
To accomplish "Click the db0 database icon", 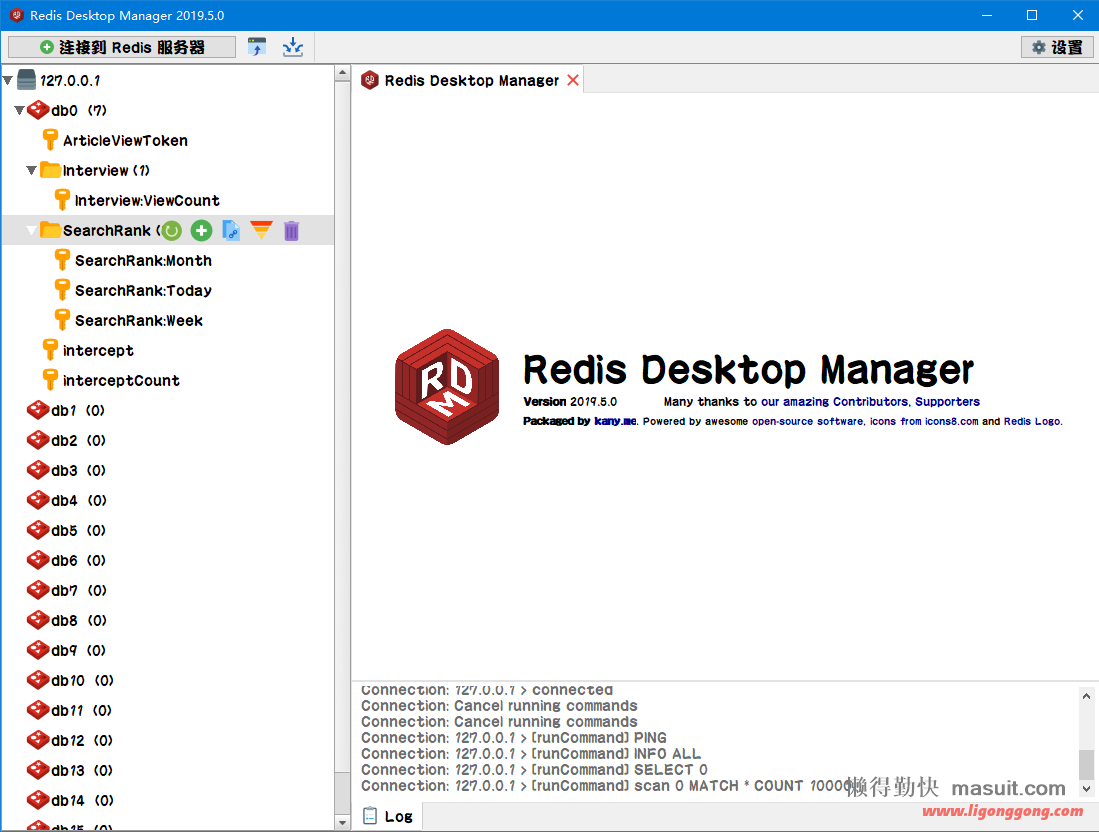I will 38,110.
